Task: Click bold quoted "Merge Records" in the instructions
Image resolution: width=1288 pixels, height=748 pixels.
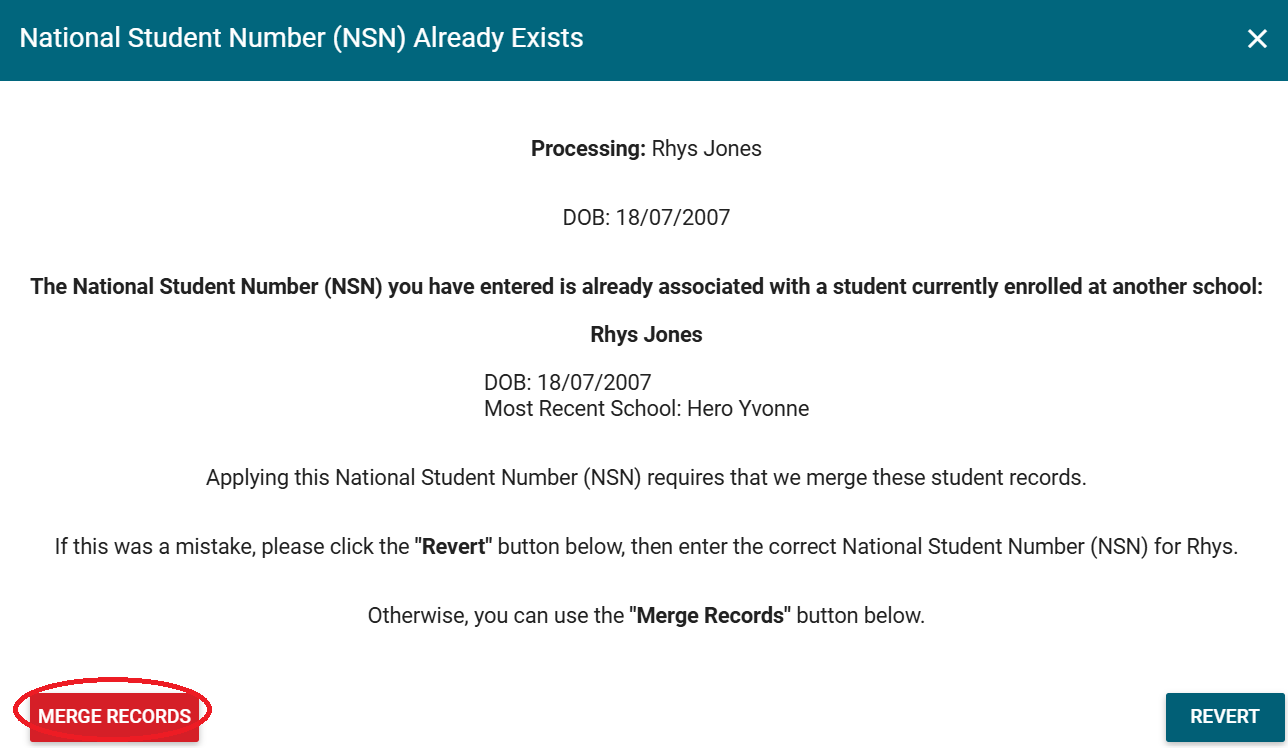Action: click(710, 615)
